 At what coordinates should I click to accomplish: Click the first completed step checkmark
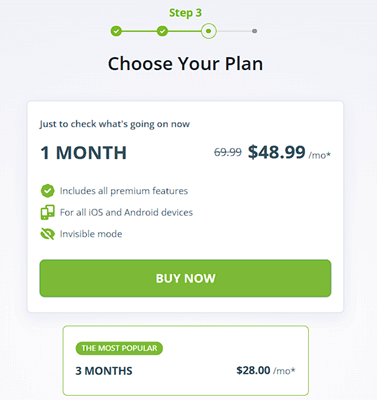[116, 31]
